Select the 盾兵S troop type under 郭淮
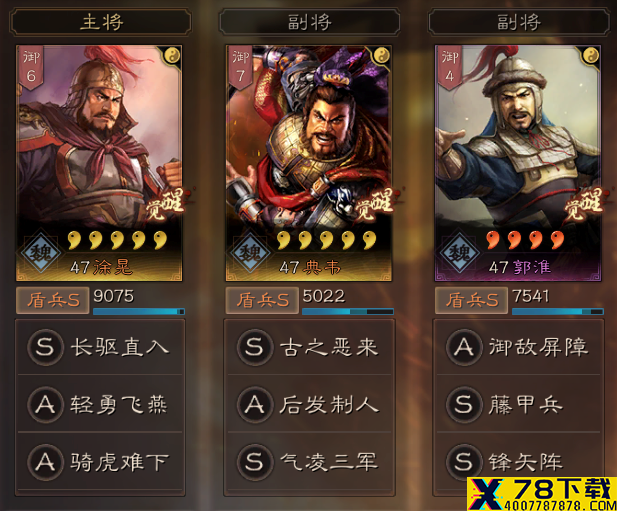This screenshot has width=617, height=511. 471,301
